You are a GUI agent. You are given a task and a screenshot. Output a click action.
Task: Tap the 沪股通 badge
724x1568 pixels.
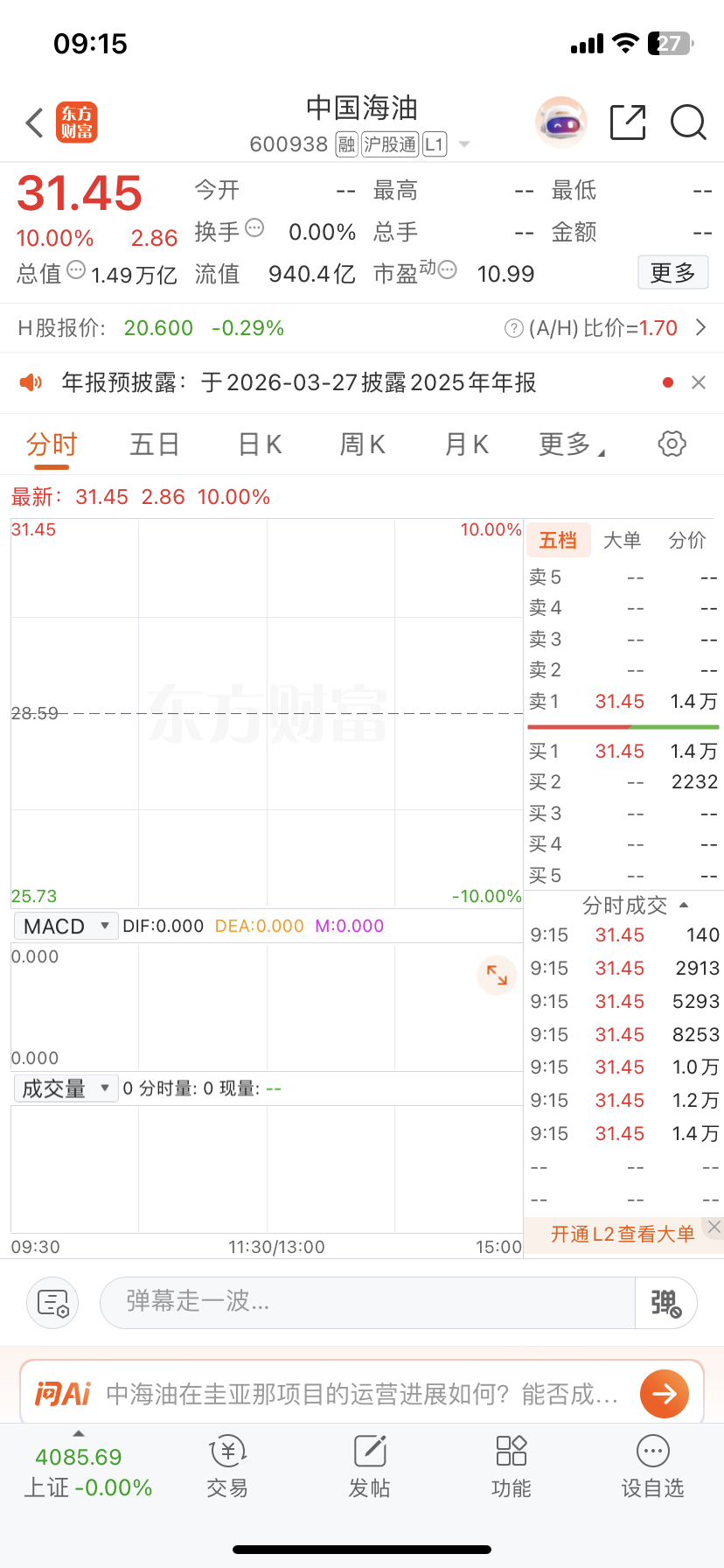coord(390,144)
